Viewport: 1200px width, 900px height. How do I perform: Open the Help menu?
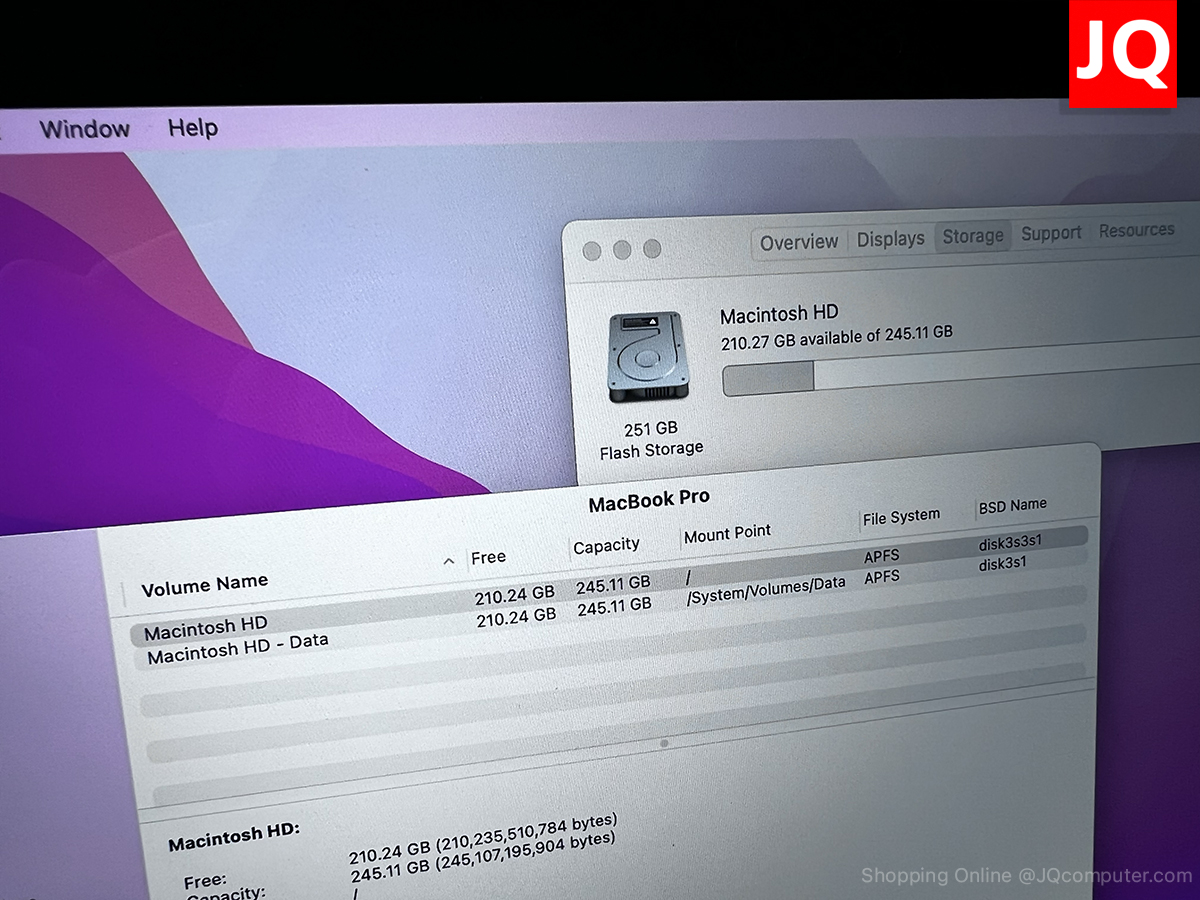[193, 128]
